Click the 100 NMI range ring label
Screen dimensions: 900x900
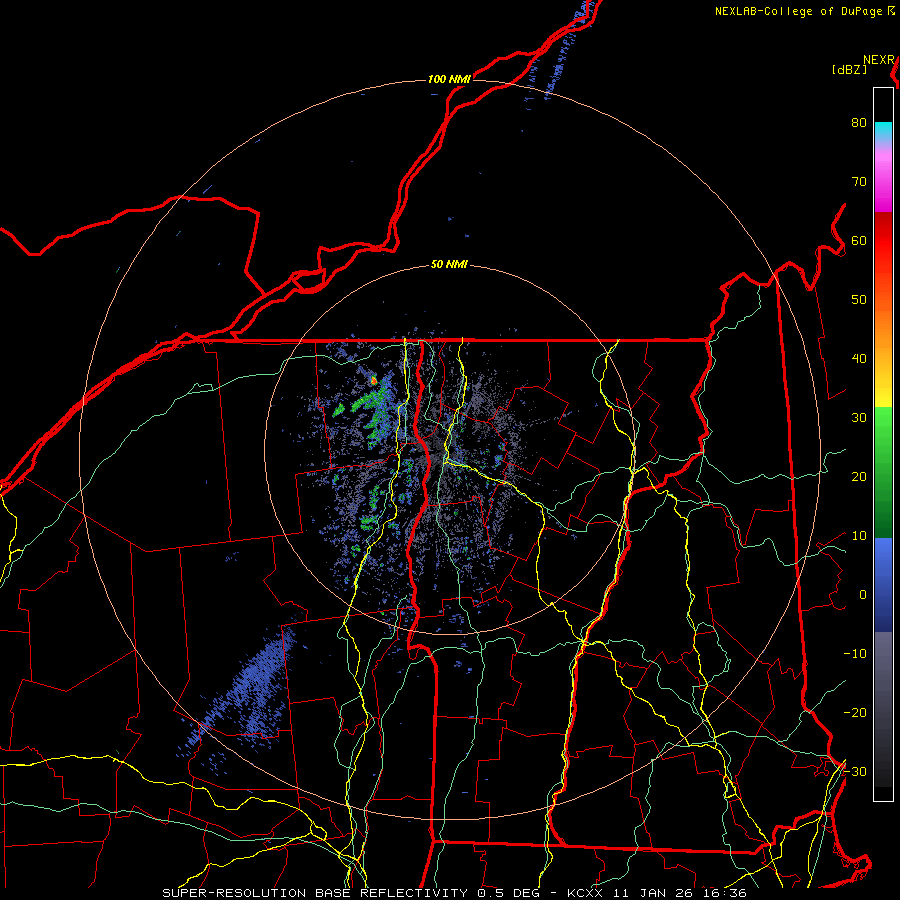pos(449,79)
